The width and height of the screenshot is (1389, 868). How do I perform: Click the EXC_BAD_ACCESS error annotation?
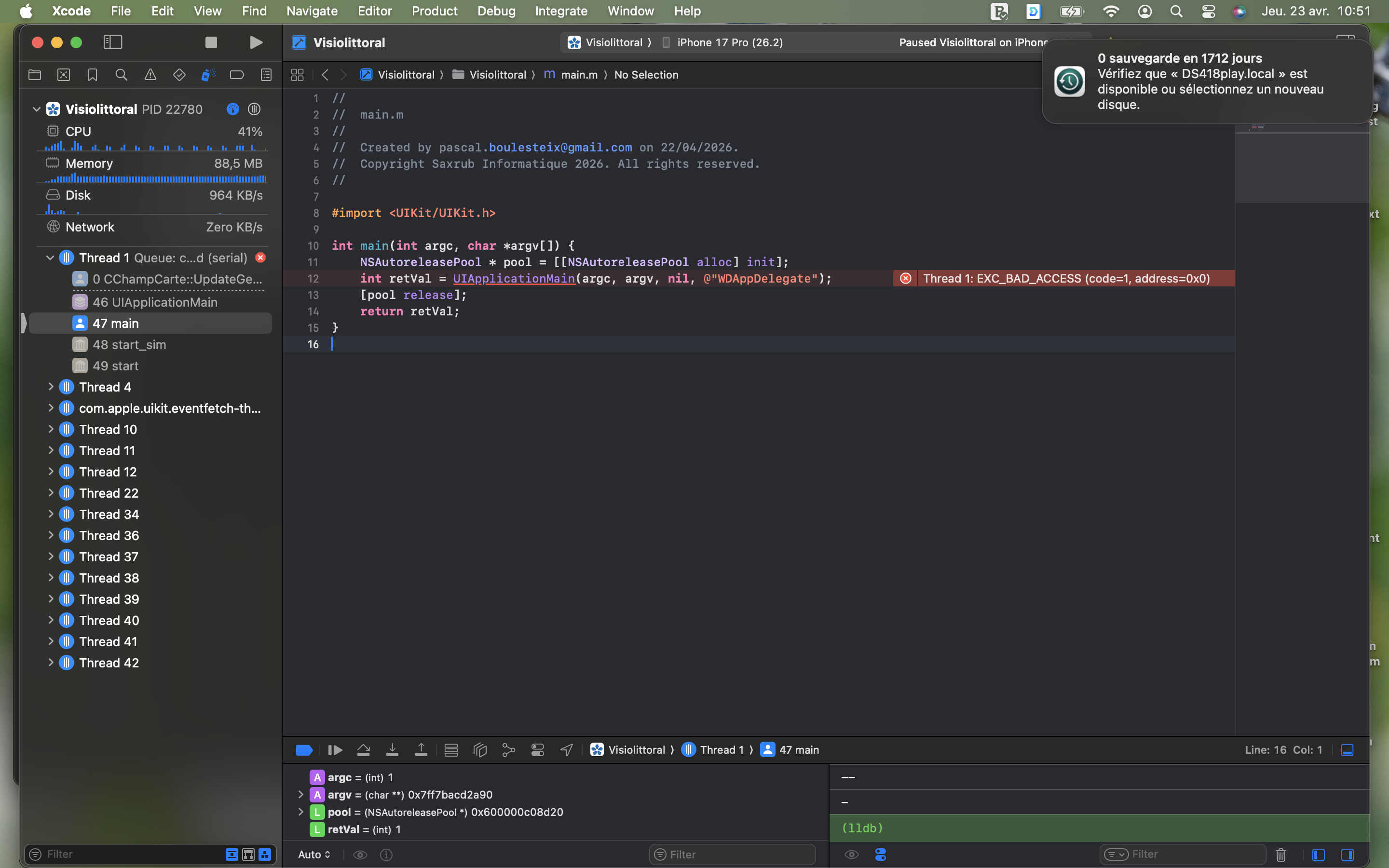1065,278
